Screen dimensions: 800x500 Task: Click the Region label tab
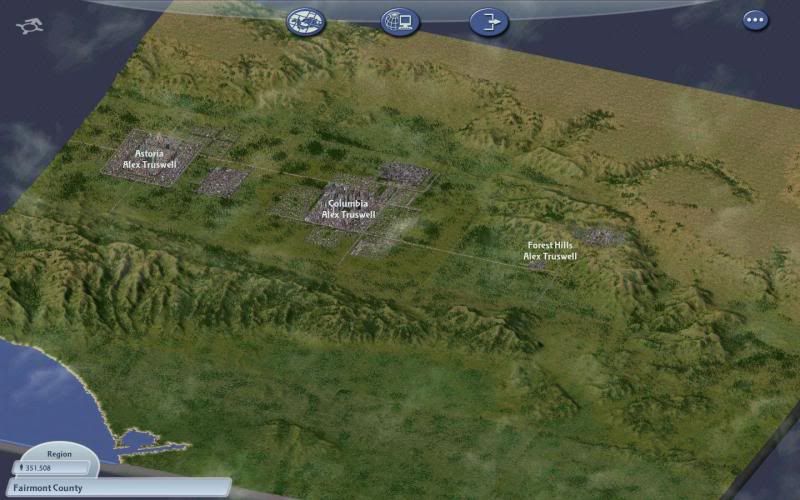(x=59, y=454)
